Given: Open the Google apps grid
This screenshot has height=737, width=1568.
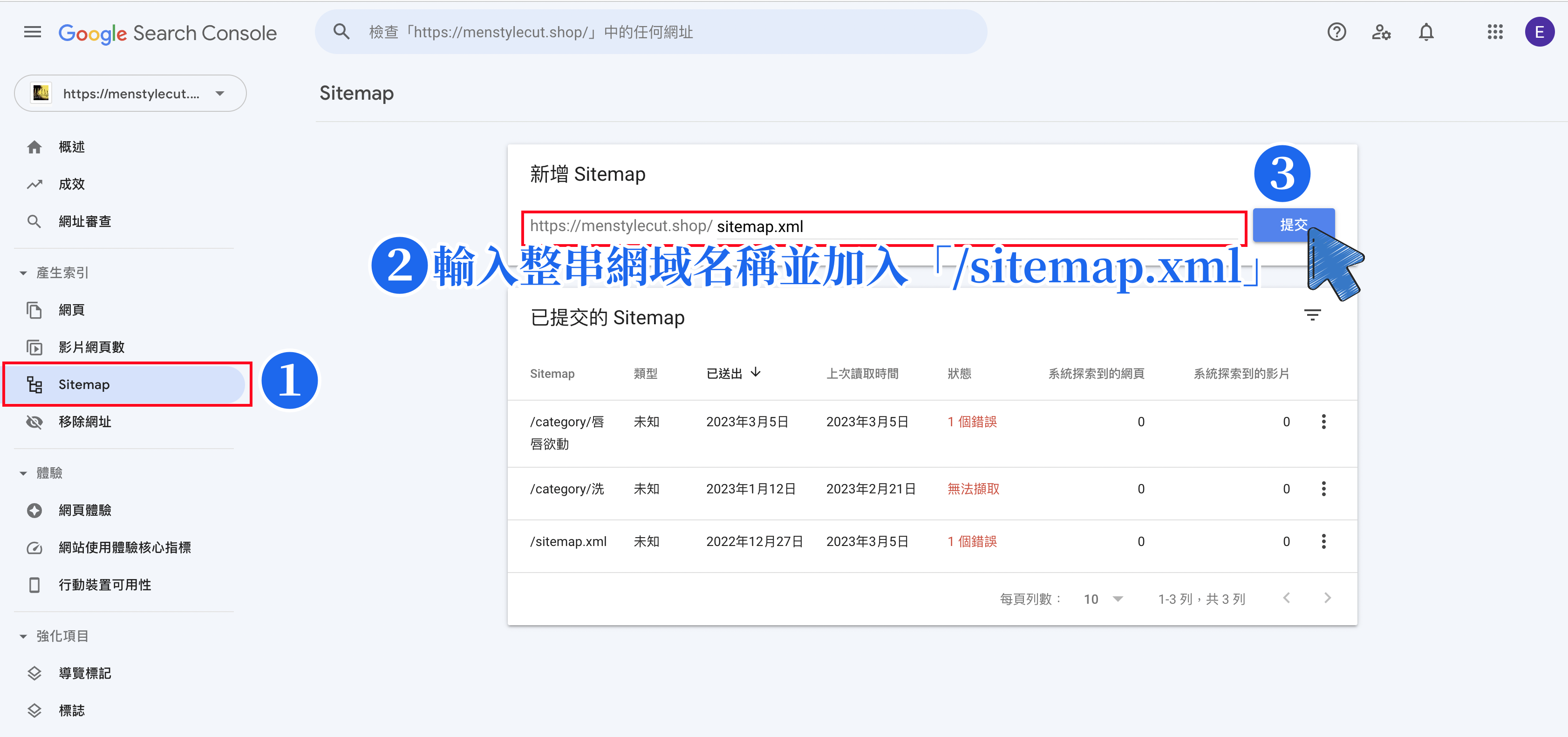Looking at the screenshot, I should [1495, 32].
